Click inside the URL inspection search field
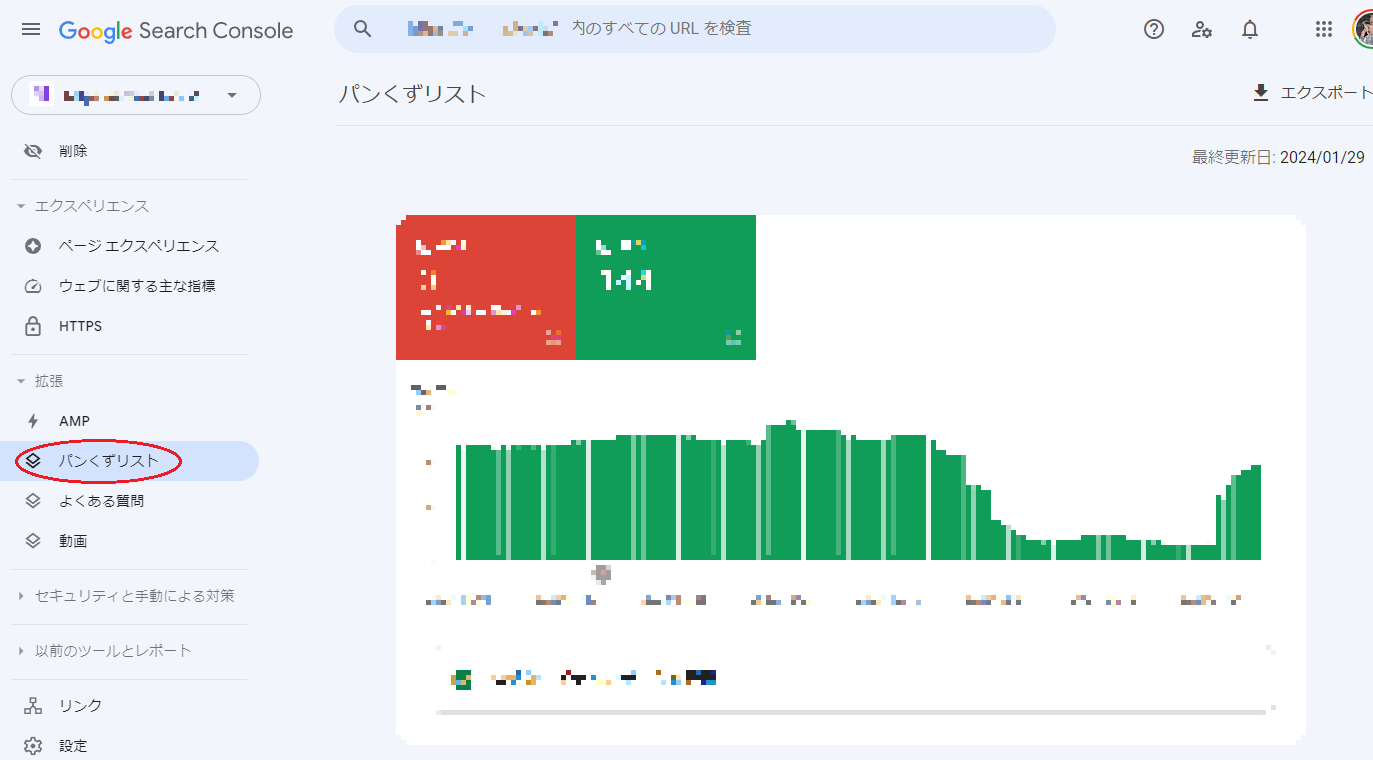The width and height of the screenshot is (1373, 760). pyautogui.click(x=700, y=29)
